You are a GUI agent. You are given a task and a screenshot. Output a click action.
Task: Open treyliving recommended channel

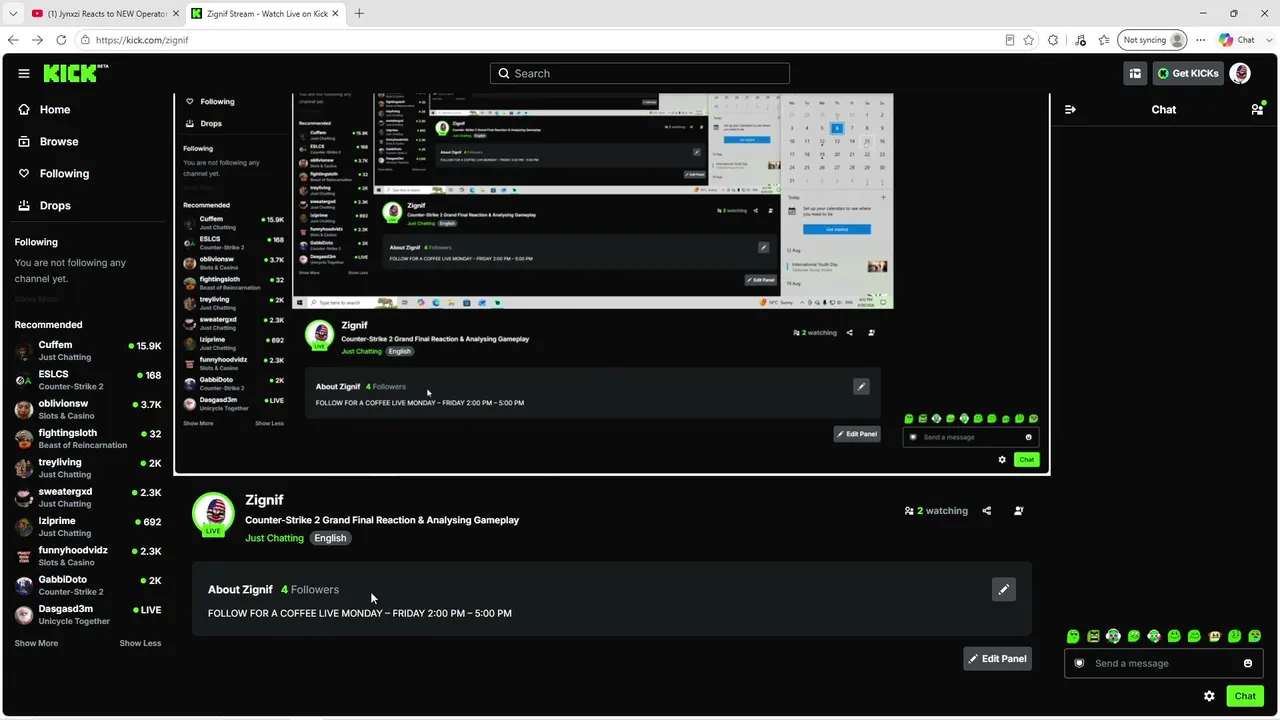coord(88,468)
